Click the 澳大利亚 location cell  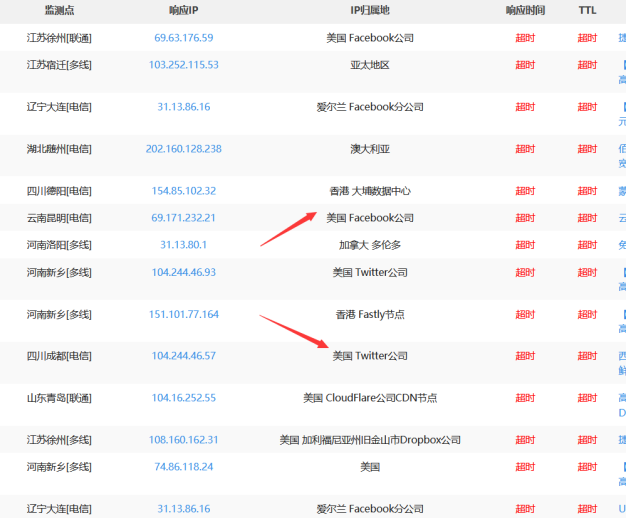pos(370,149)
